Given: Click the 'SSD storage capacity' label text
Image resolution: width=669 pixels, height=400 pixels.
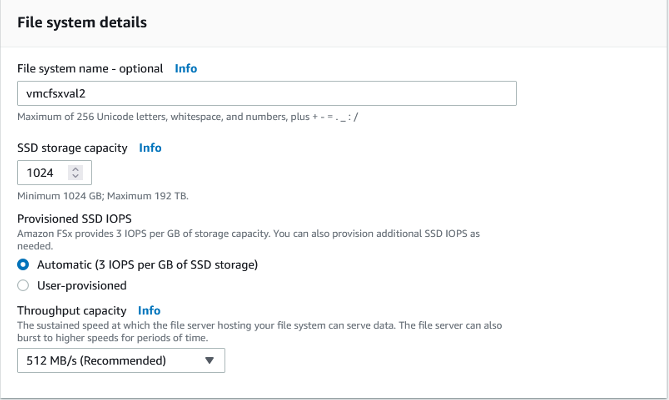Looking at the screenshot, I should 73,148.
